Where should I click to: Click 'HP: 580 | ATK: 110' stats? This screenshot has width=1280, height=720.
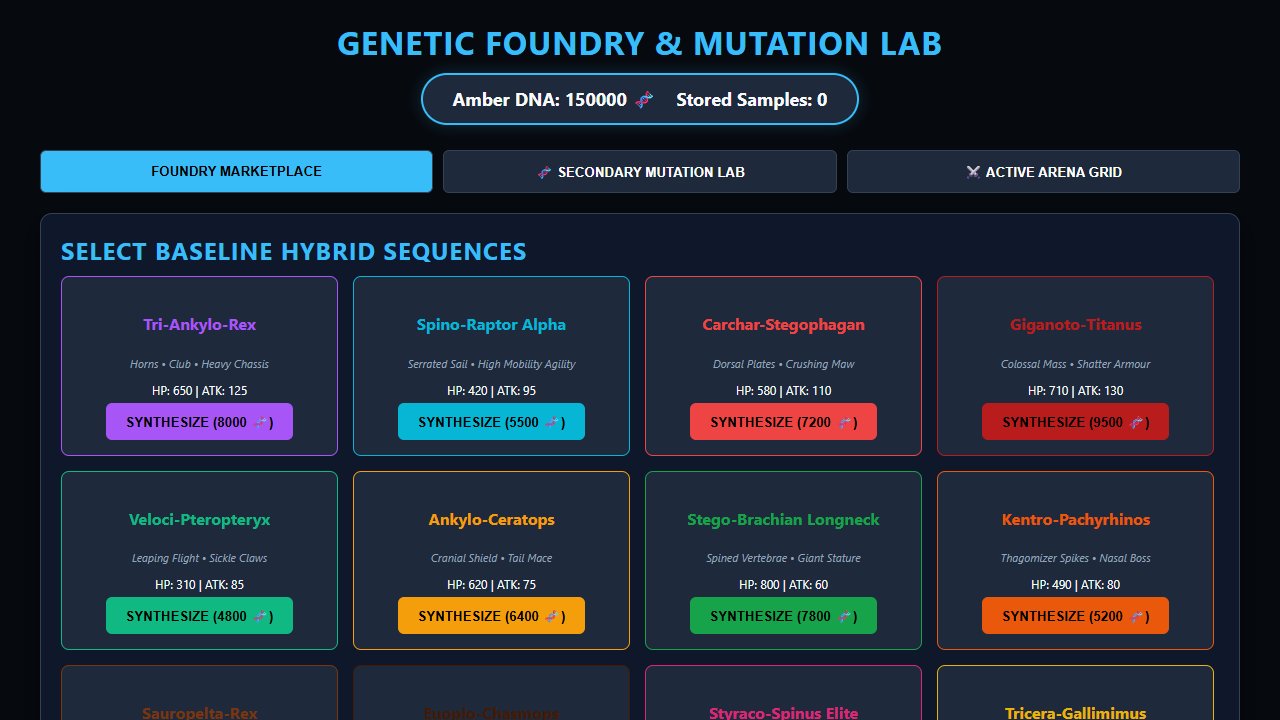point(783,391)
